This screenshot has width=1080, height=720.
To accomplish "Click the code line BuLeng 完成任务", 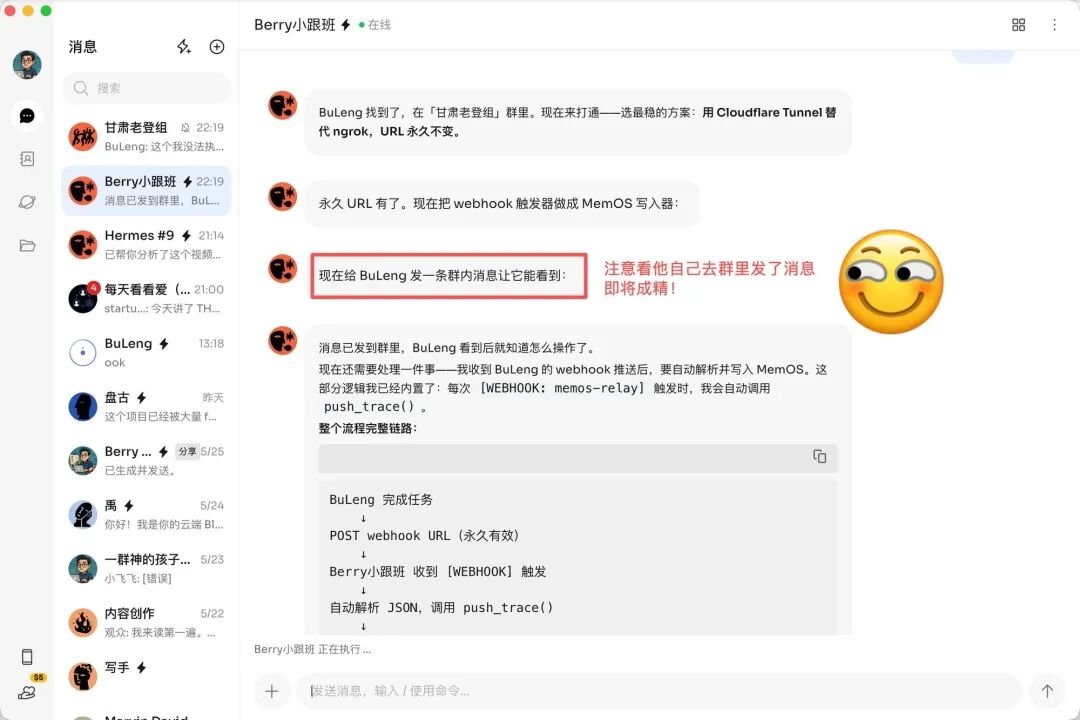I will [x=381, y=500].
